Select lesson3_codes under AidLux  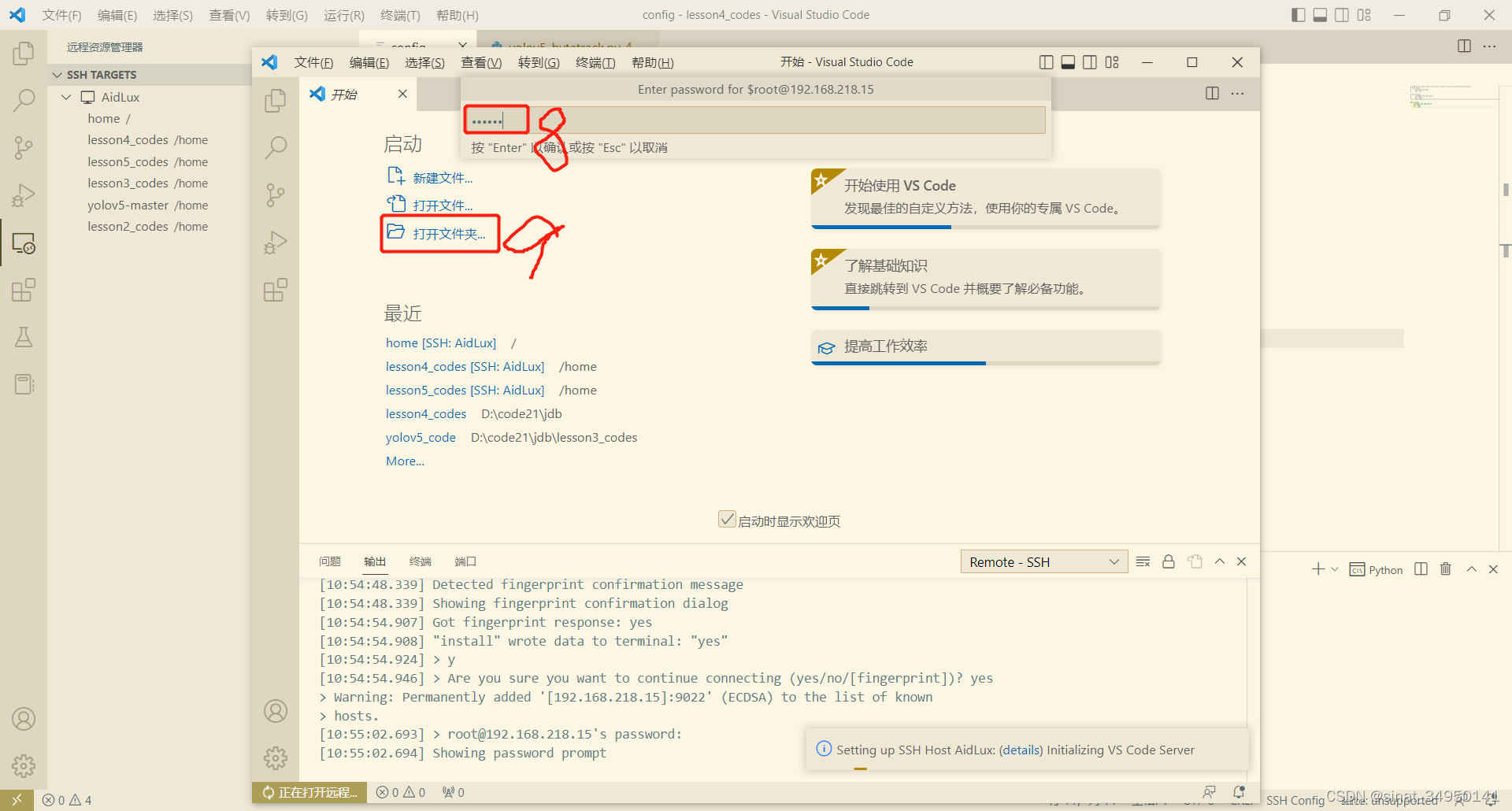pyautogui.click(x=147, y=183)
